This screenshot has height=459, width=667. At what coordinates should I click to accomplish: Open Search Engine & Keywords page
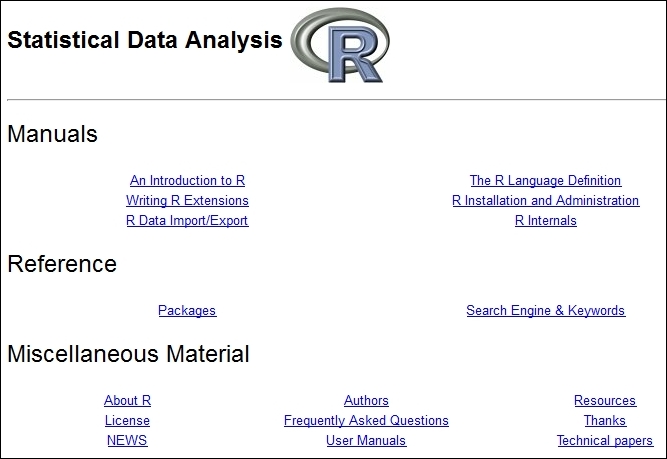[x=546, y=311]
